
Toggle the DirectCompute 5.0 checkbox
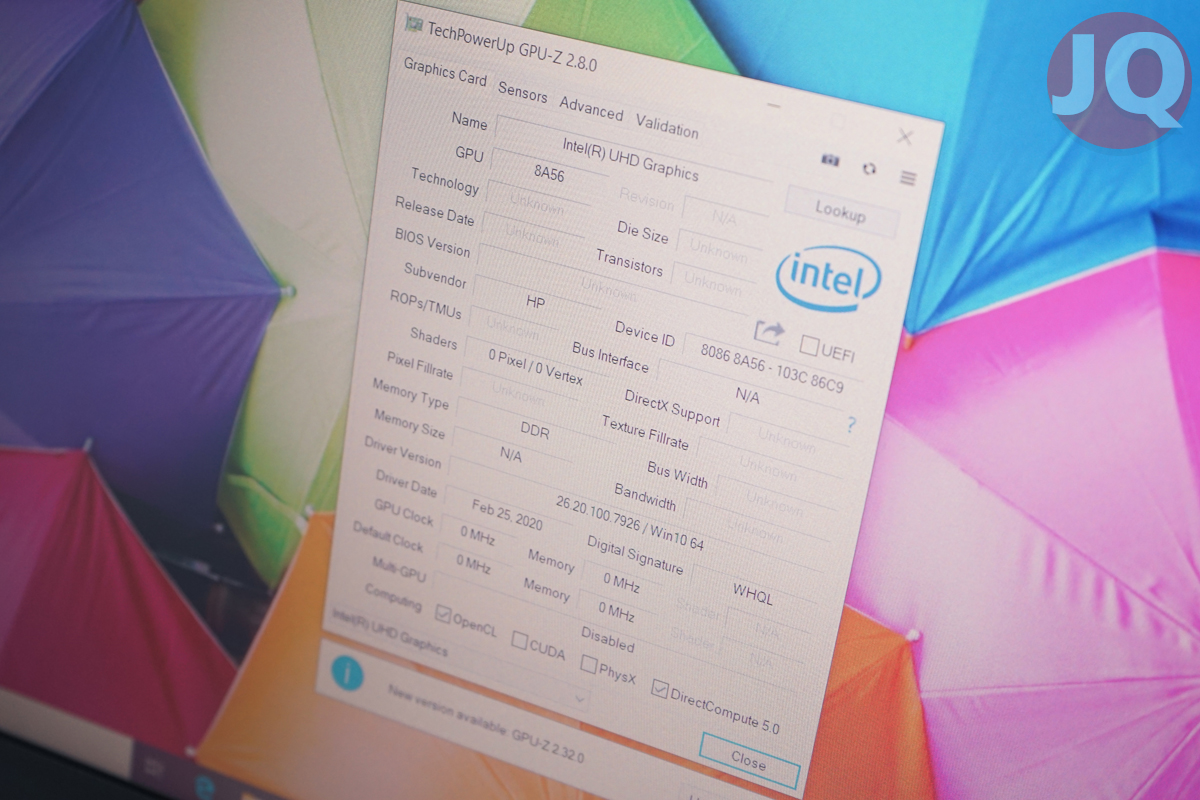[x=659, y=688]
